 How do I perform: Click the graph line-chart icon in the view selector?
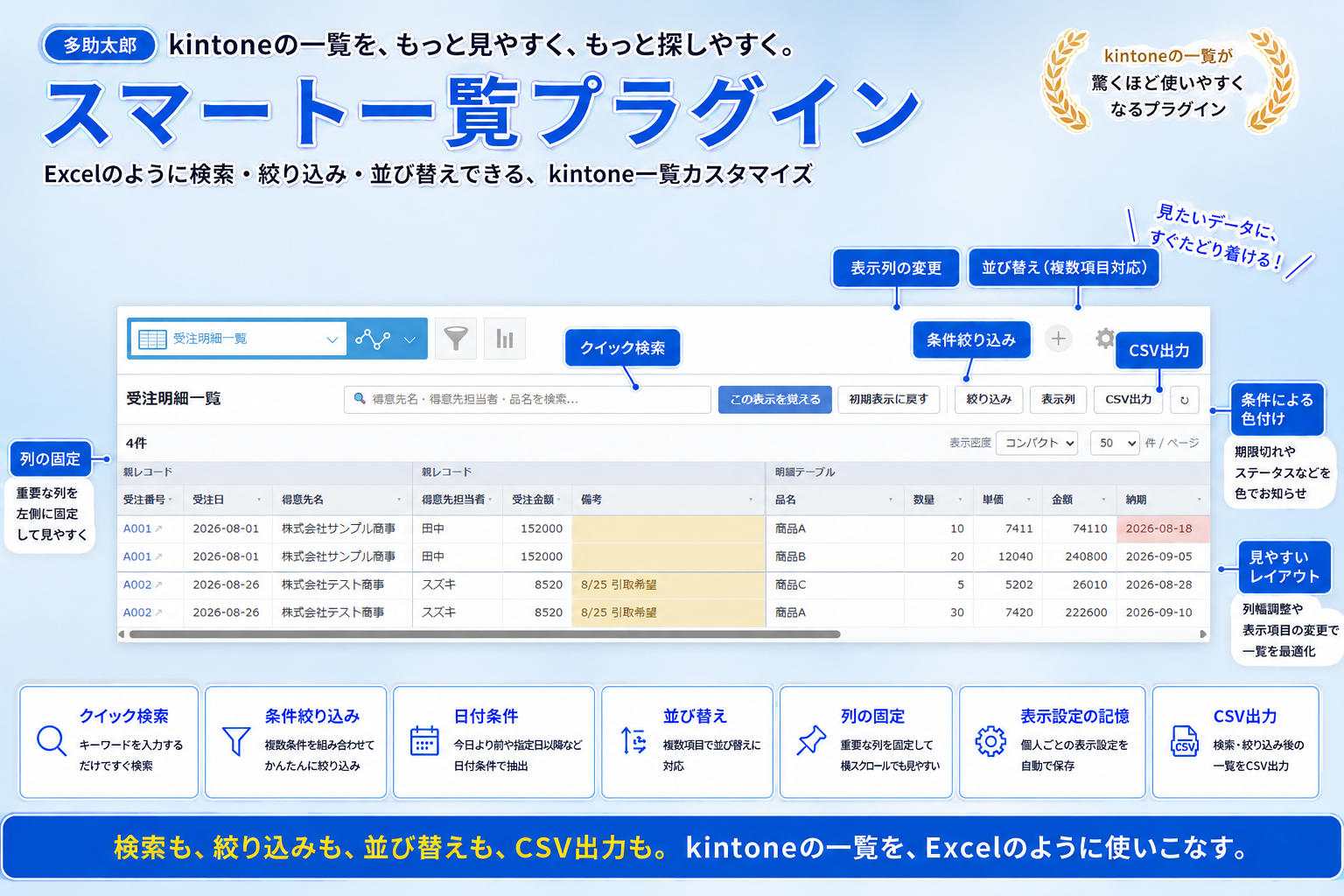[x=373, y=339]
